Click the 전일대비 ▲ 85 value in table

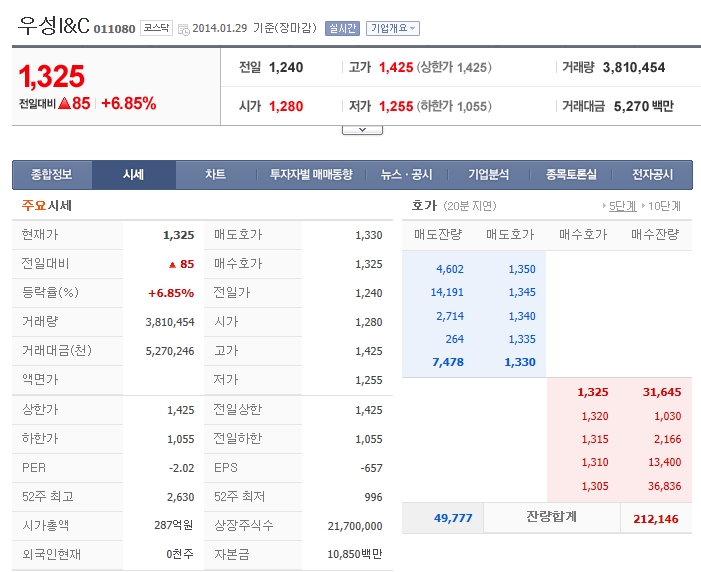(x=181, y=264)
